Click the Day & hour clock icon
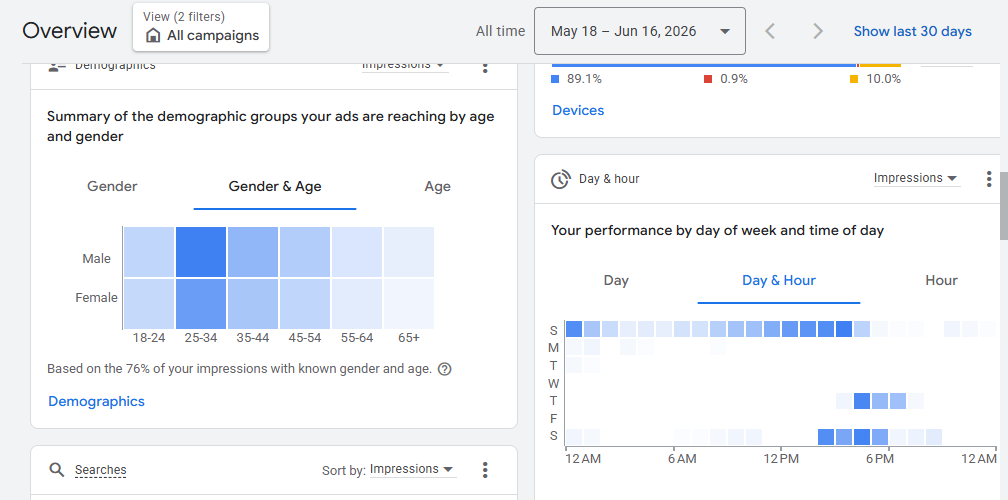The width and height of the screenshot is (1008, 500). click(561, 179)
